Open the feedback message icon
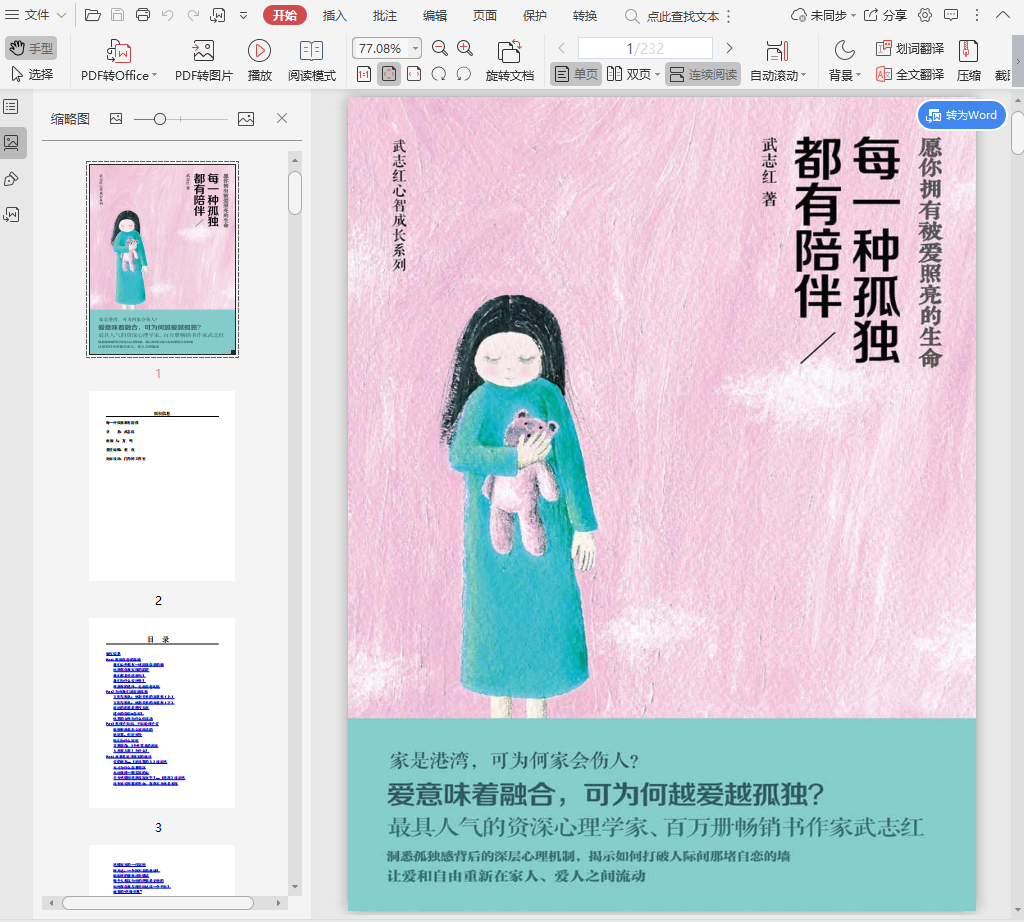 [952, 15]
